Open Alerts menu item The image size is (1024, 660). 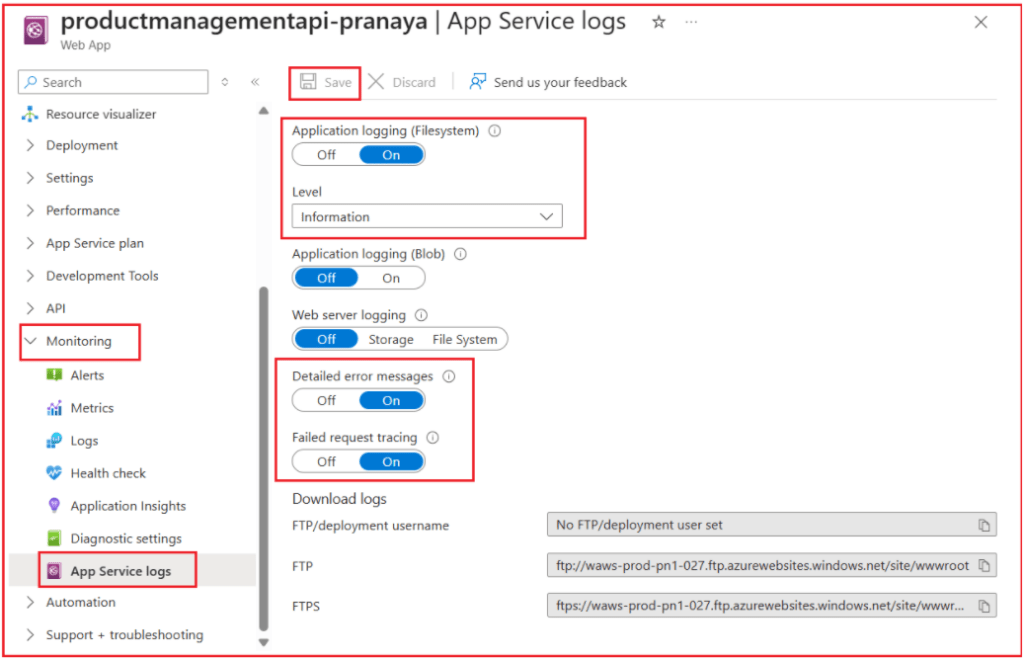click(87, 375)
